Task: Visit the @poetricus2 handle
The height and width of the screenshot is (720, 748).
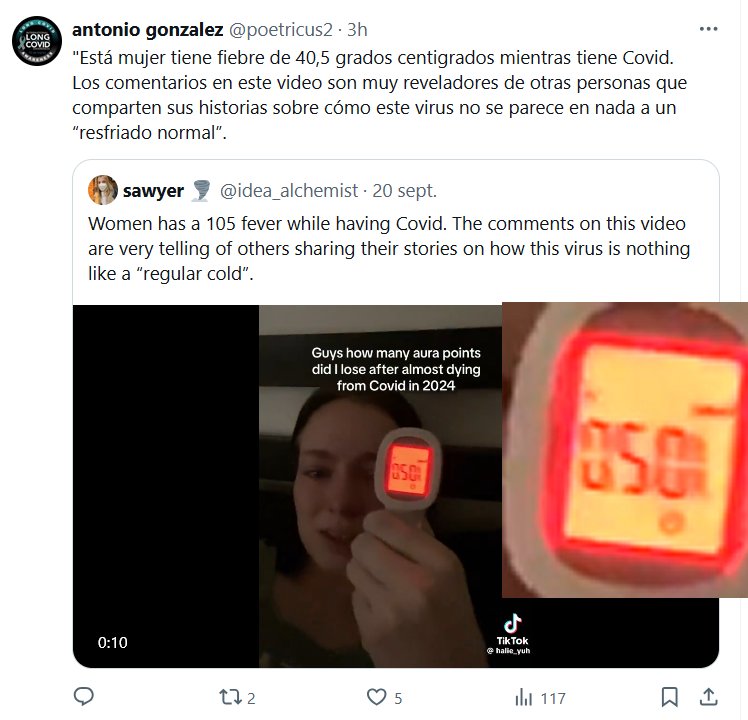Action: click(x=280, y=30)
